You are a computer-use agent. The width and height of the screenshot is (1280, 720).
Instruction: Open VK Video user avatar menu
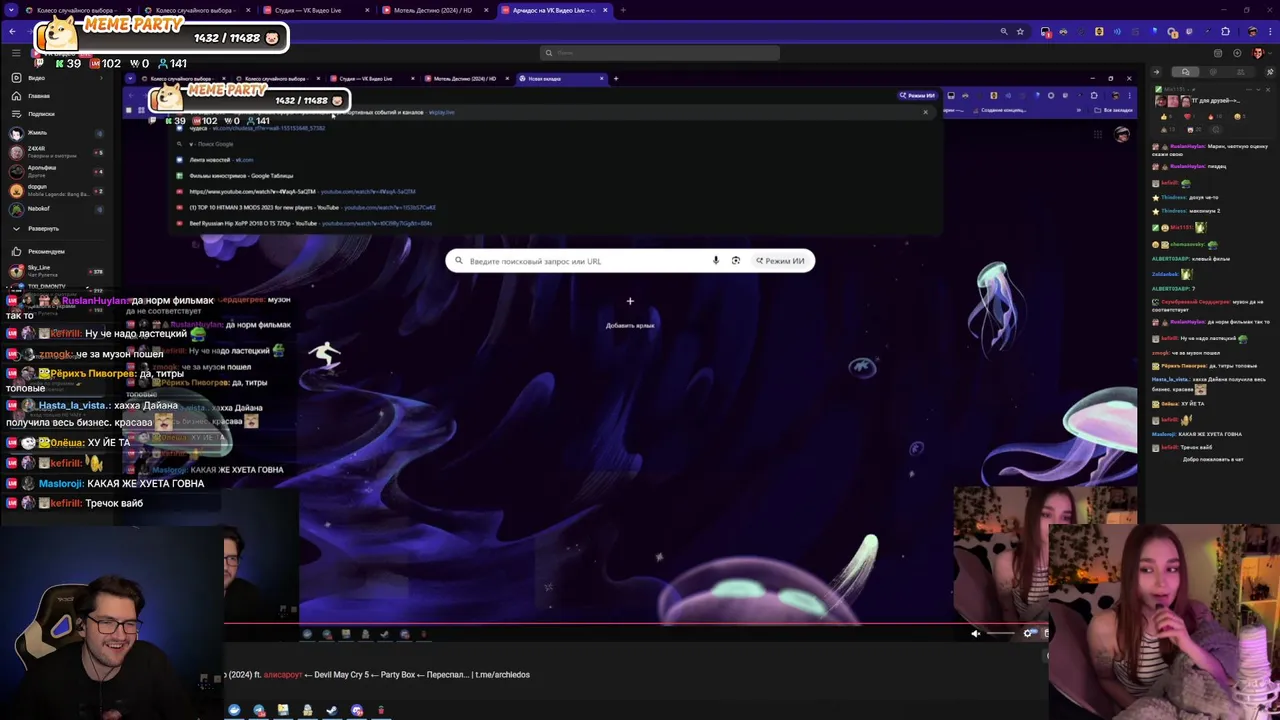pyautogui.click(x=1258, y=53)
